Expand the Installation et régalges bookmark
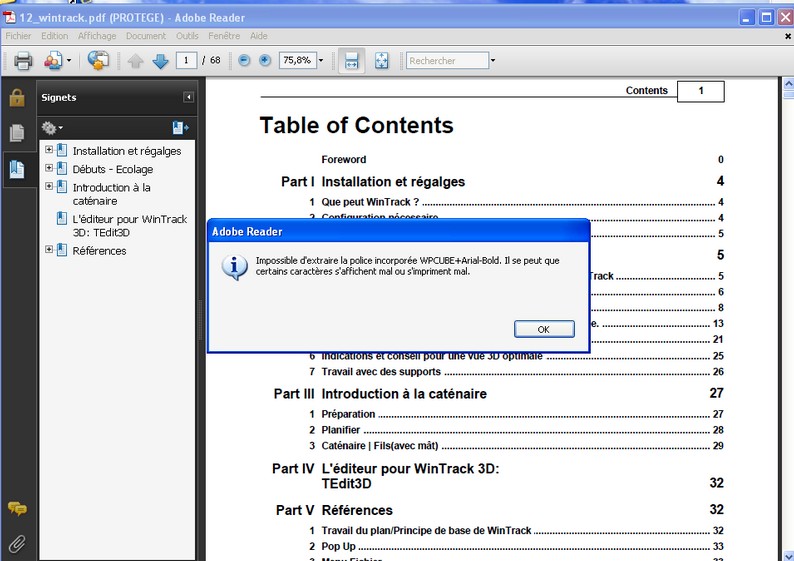Screen dimensions: 794x561 (x=49, y=149)
